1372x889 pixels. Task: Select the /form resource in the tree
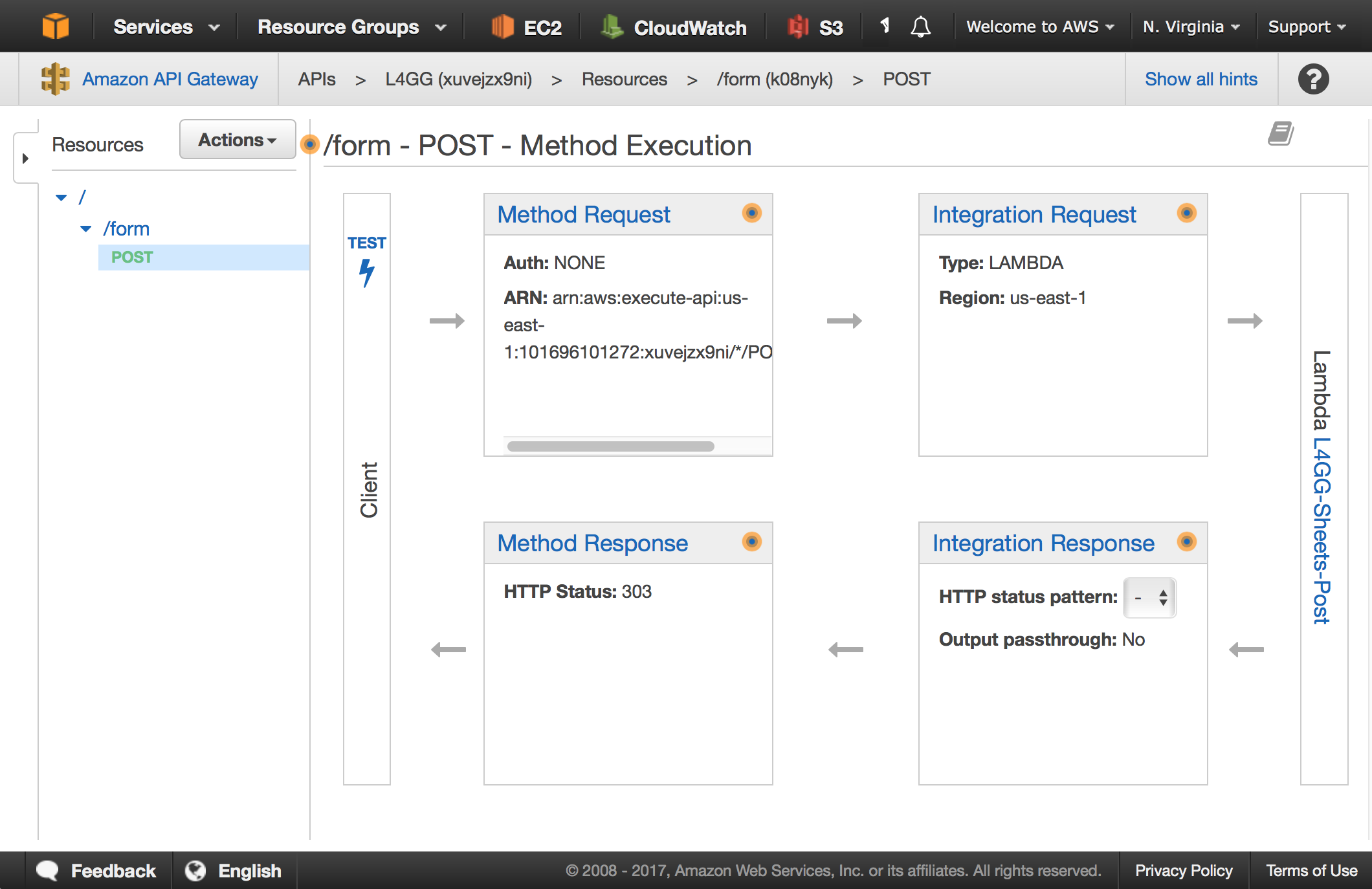[x=126, y=228]
